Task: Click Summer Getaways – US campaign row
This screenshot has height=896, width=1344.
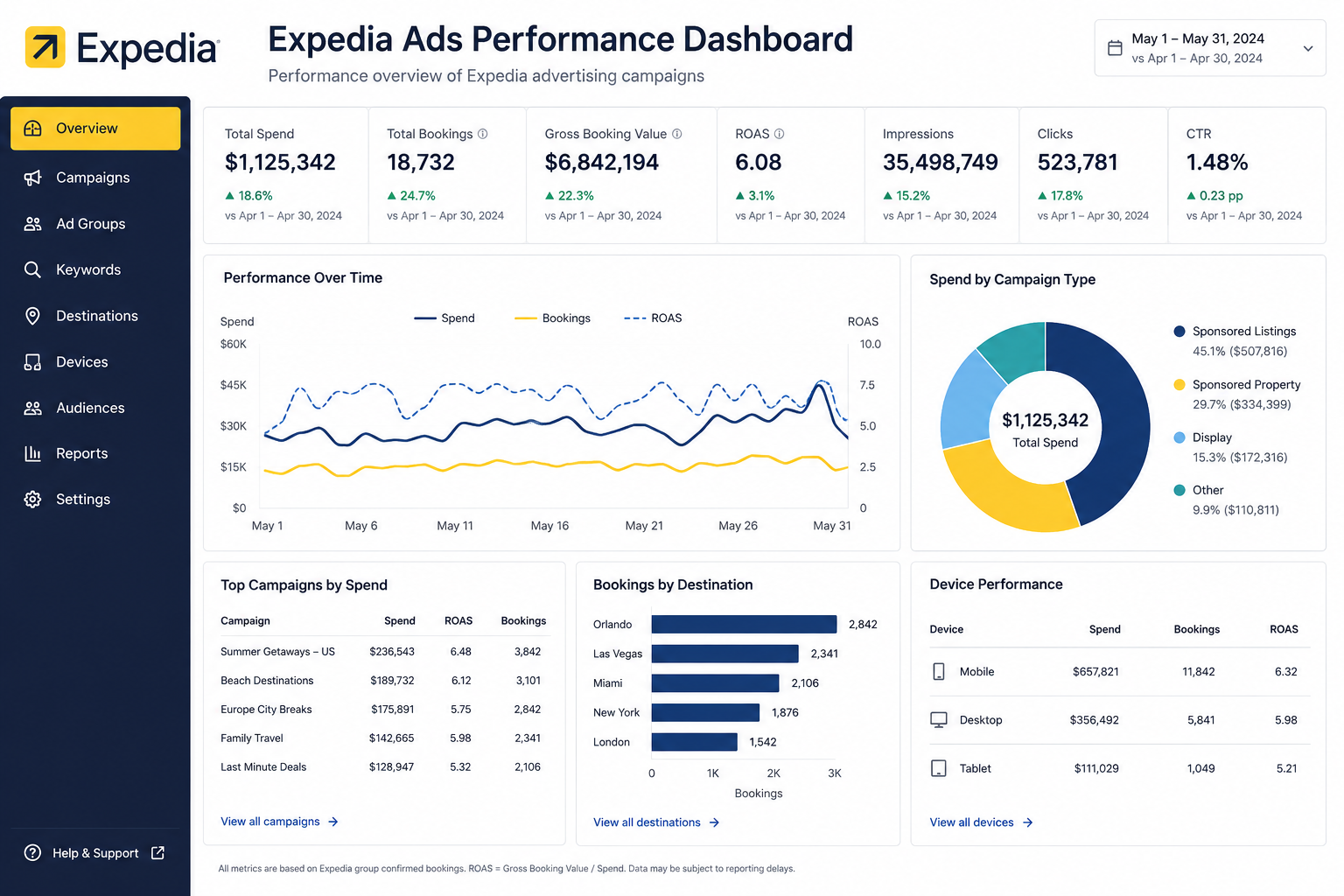Action: (382, 652)
